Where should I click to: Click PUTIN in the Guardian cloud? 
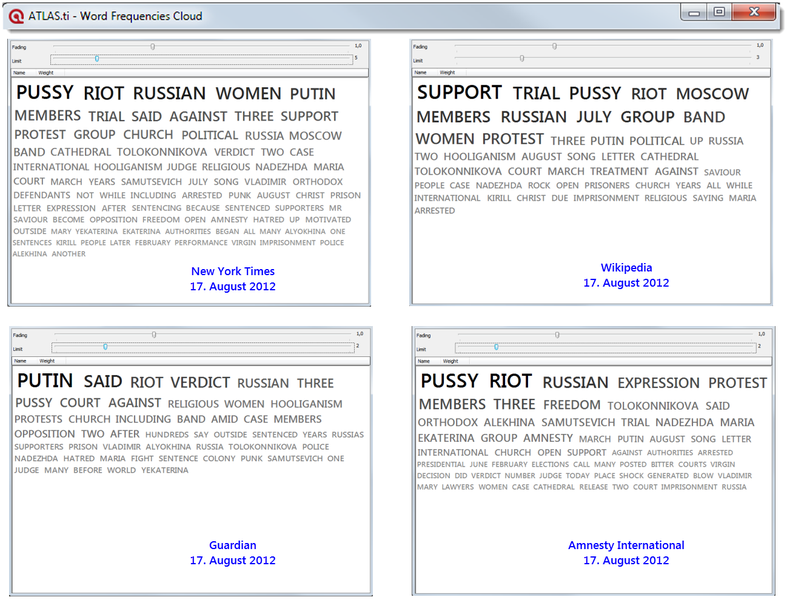45,381
